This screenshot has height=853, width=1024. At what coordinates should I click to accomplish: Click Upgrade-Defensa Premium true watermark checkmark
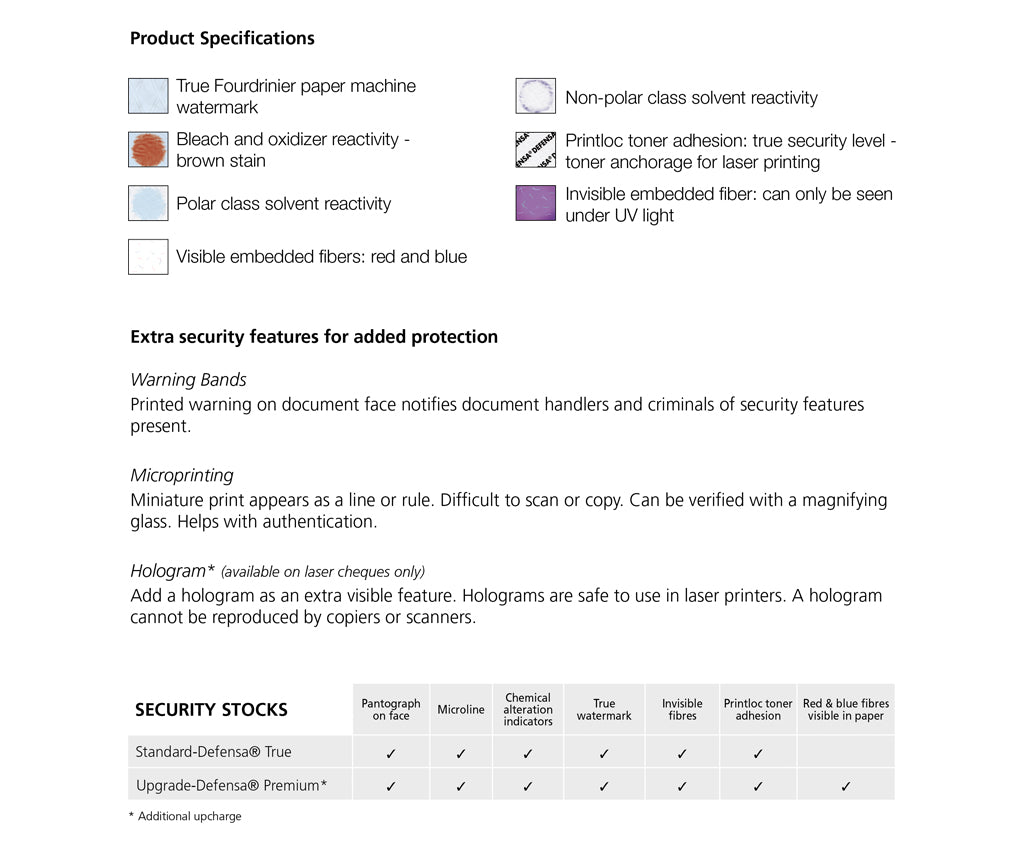coord(604,787)
